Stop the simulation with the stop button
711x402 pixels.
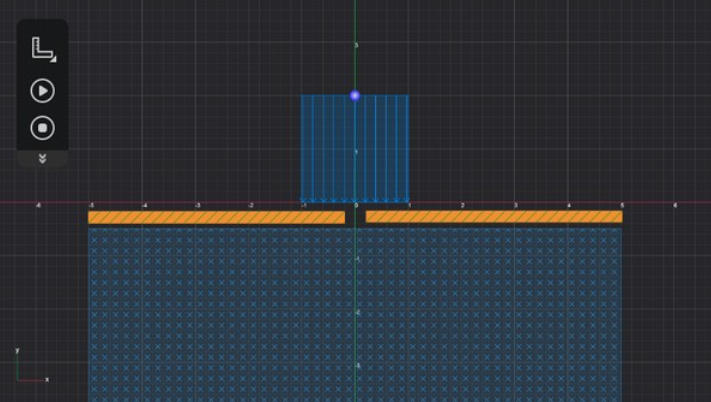(x=42, y=128)
